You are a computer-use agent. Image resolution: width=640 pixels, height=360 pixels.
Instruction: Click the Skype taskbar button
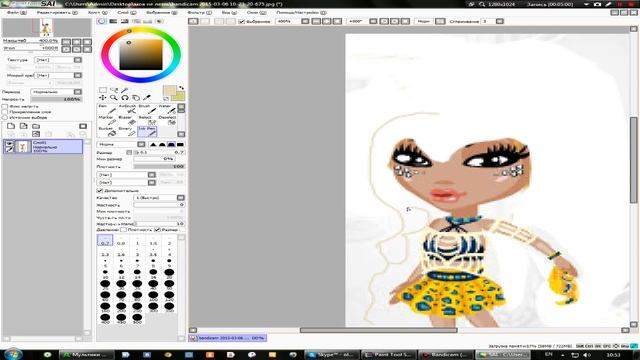pyautogui.click(x=331, y=355)
